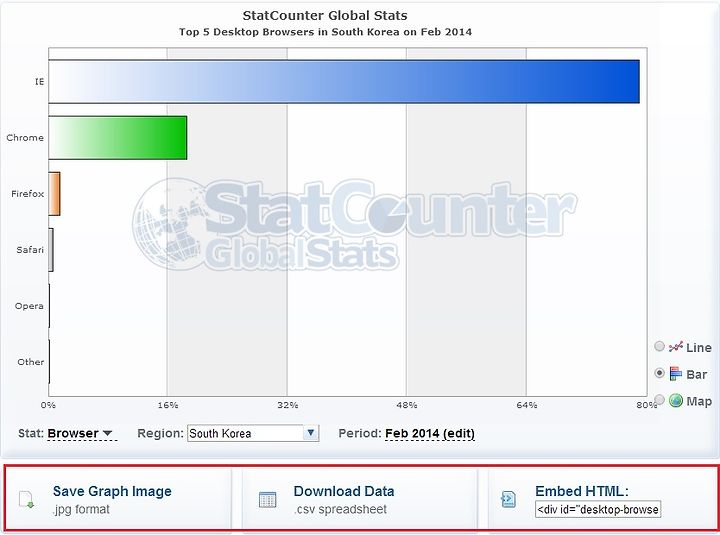The height and width of the screenshot is (535, 720).
Task: Click the 'Embed HTML:' label
Action: tap(582, 491)
